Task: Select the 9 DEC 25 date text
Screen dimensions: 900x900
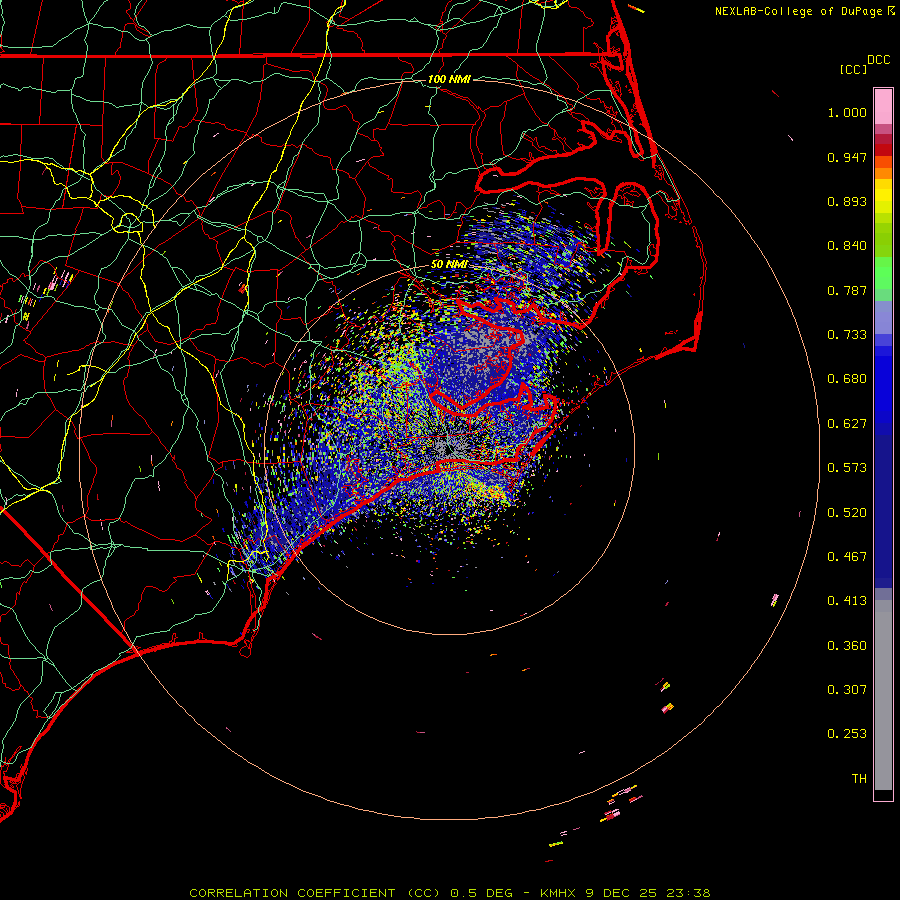Action: (x=622, y=893)
